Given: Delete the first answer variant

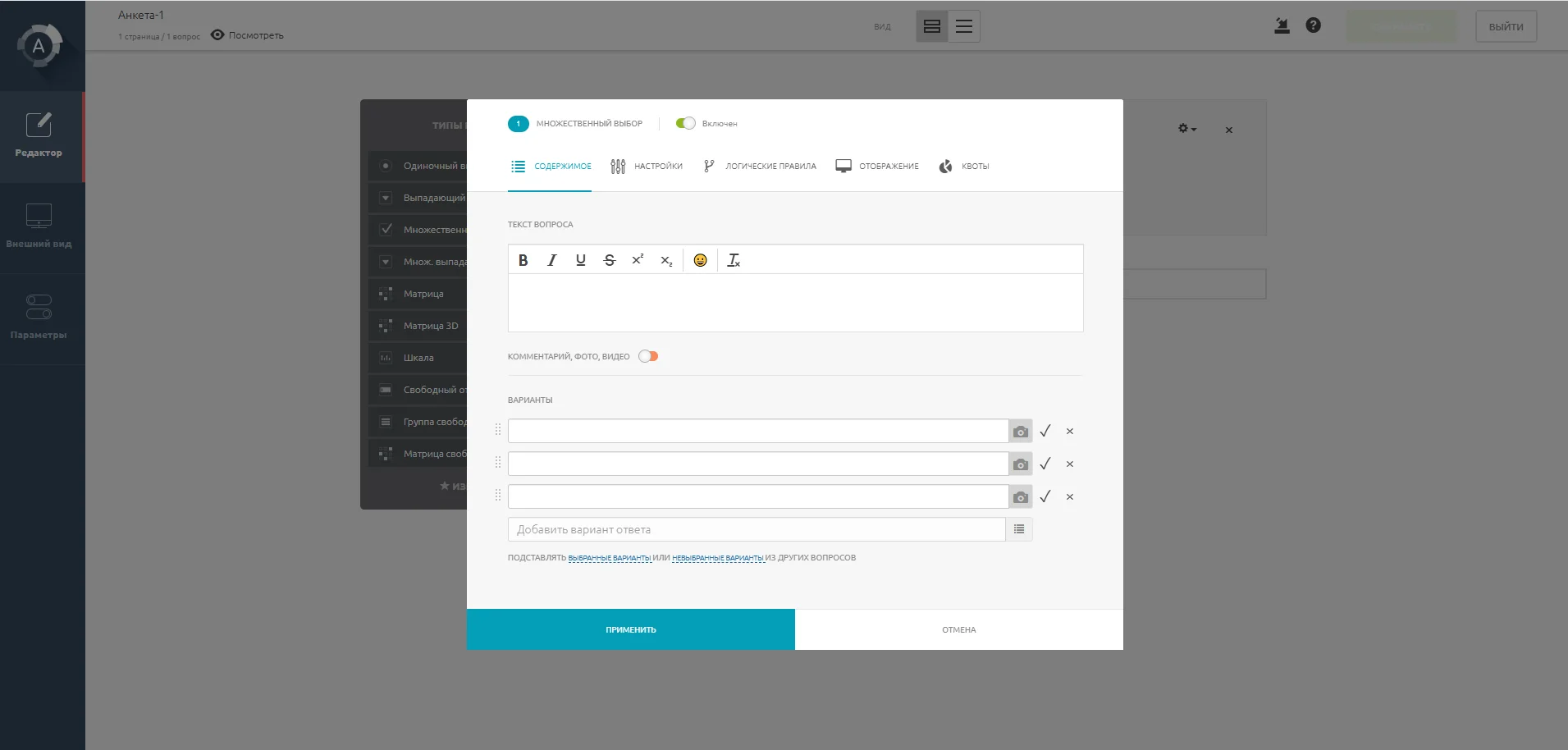Looking at the screenshot, I should coord(1070,431).
